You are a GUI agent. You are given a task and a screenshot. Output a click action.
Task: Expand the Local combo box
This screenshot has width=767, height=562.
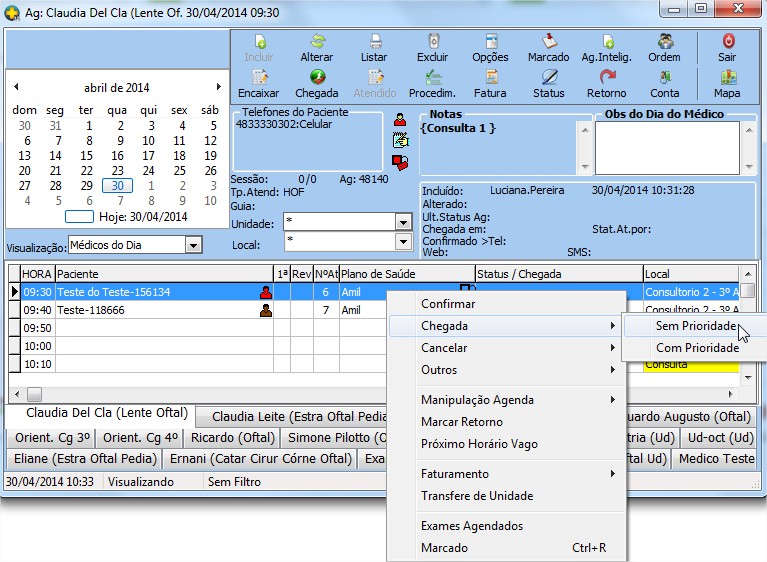[403, 242]
